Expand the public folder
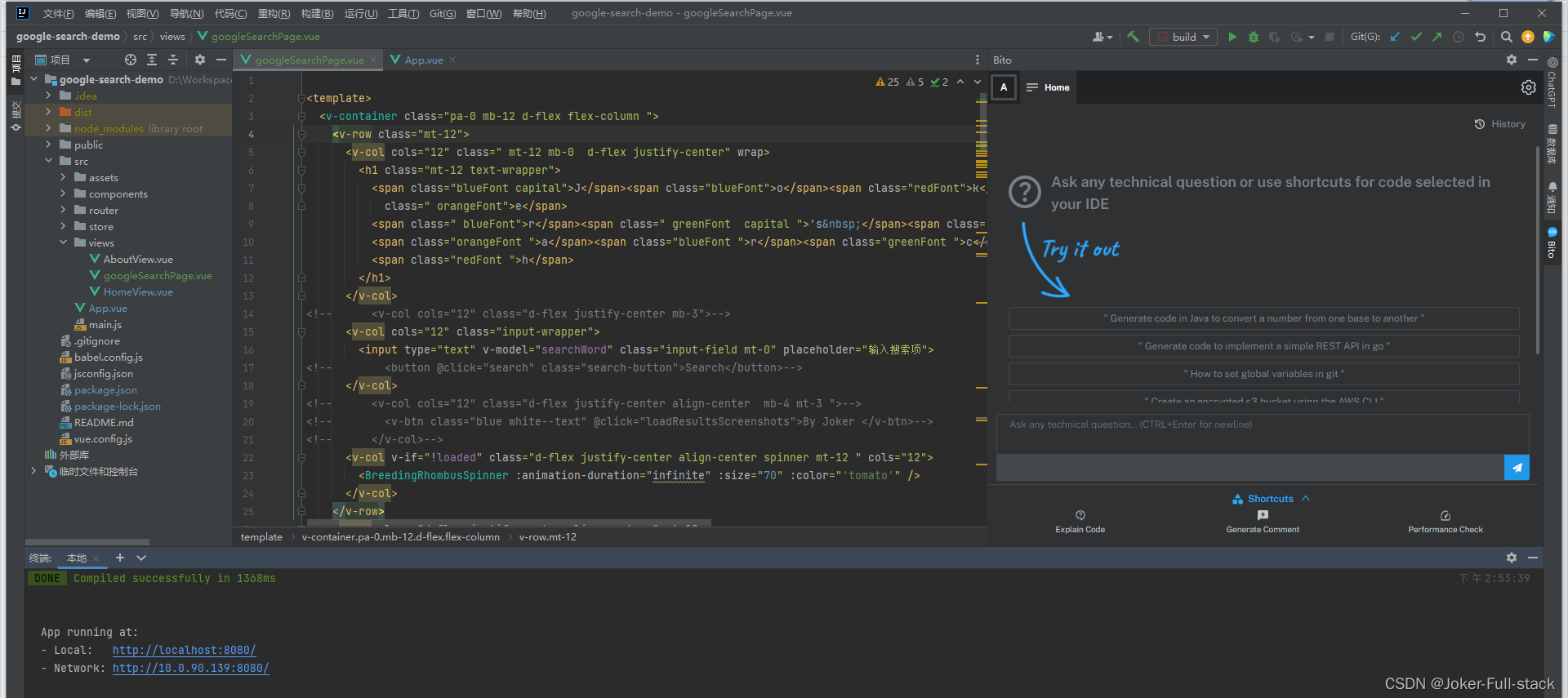The image size is (1568, 698). click(48, 144)
